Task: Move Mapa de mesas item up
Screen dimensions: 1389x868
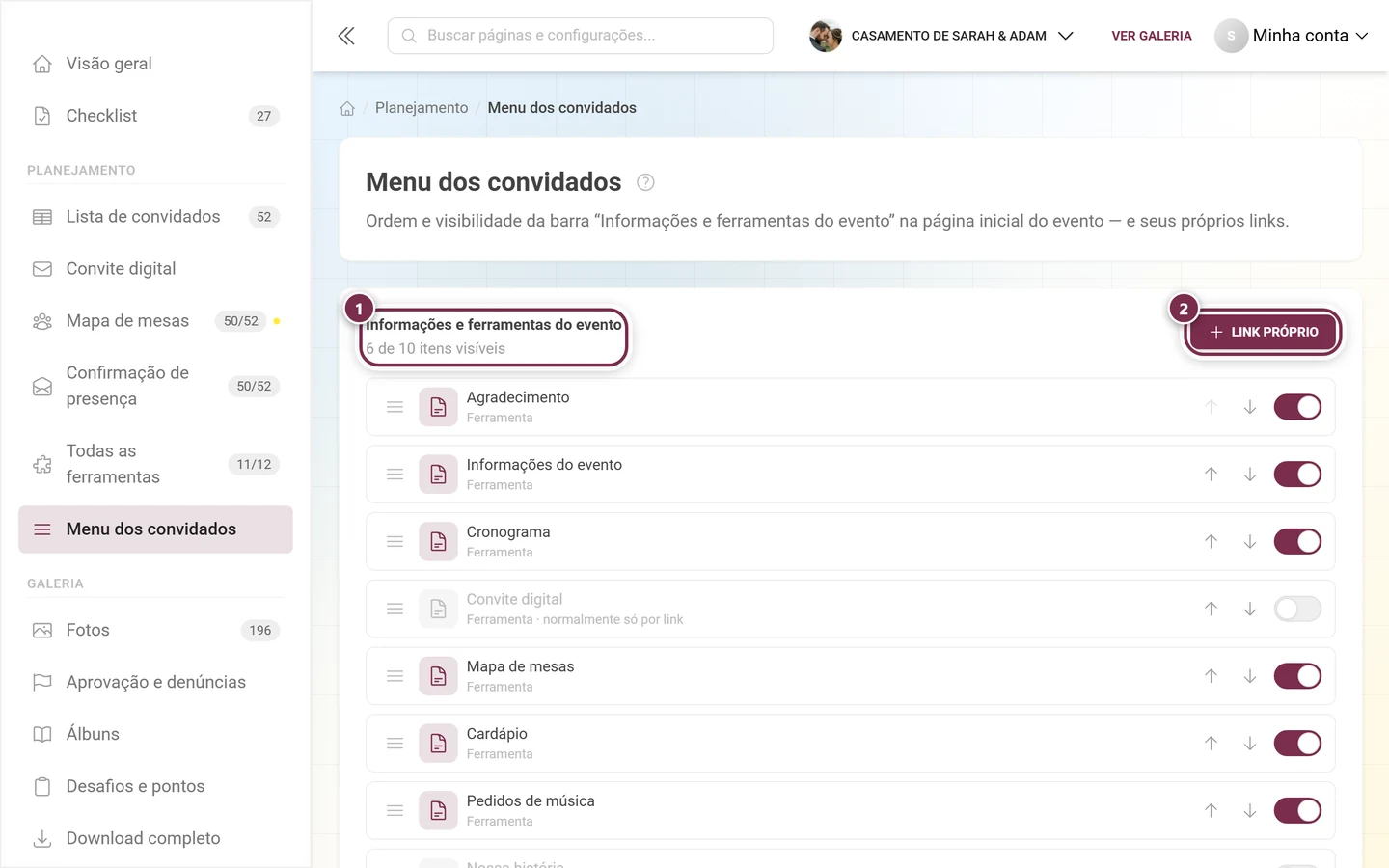Action: [1211, 676]
